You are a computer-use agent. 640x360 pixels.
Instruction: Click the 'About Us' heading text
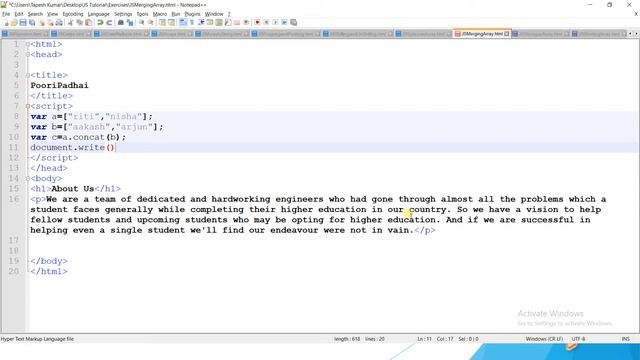[73, 189]
